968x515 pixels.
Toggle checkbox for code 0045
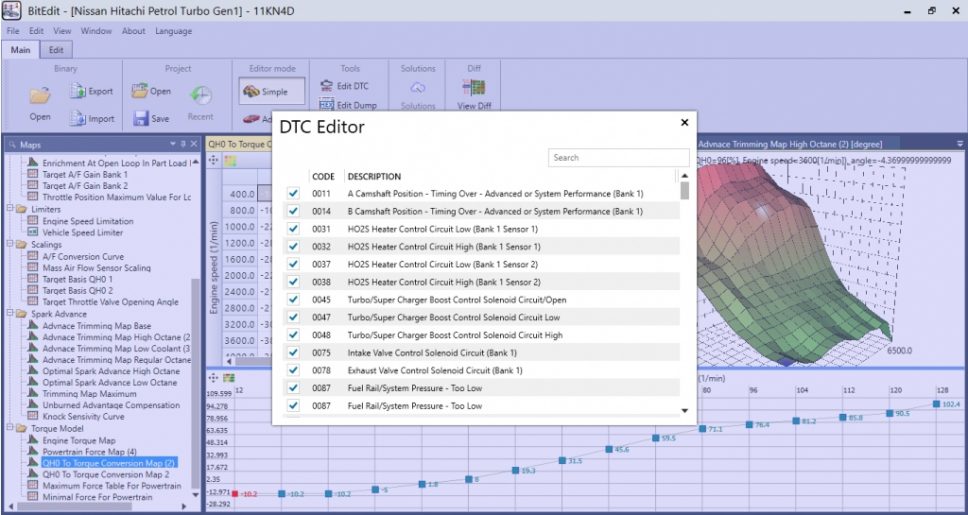293,299
